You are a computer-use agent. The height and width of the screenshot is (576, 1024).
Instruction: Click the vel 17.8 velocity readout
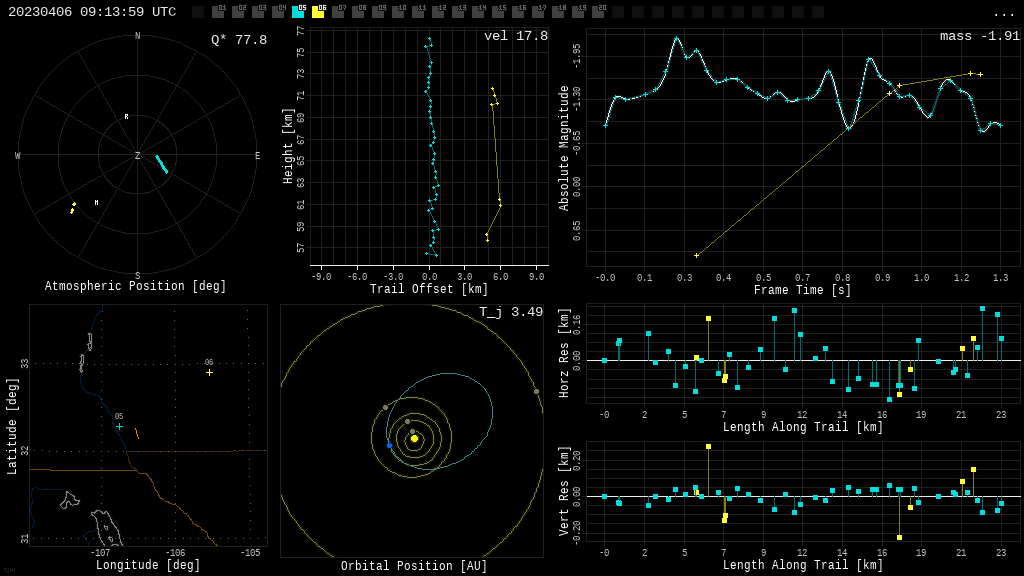(x=515, y=36)
